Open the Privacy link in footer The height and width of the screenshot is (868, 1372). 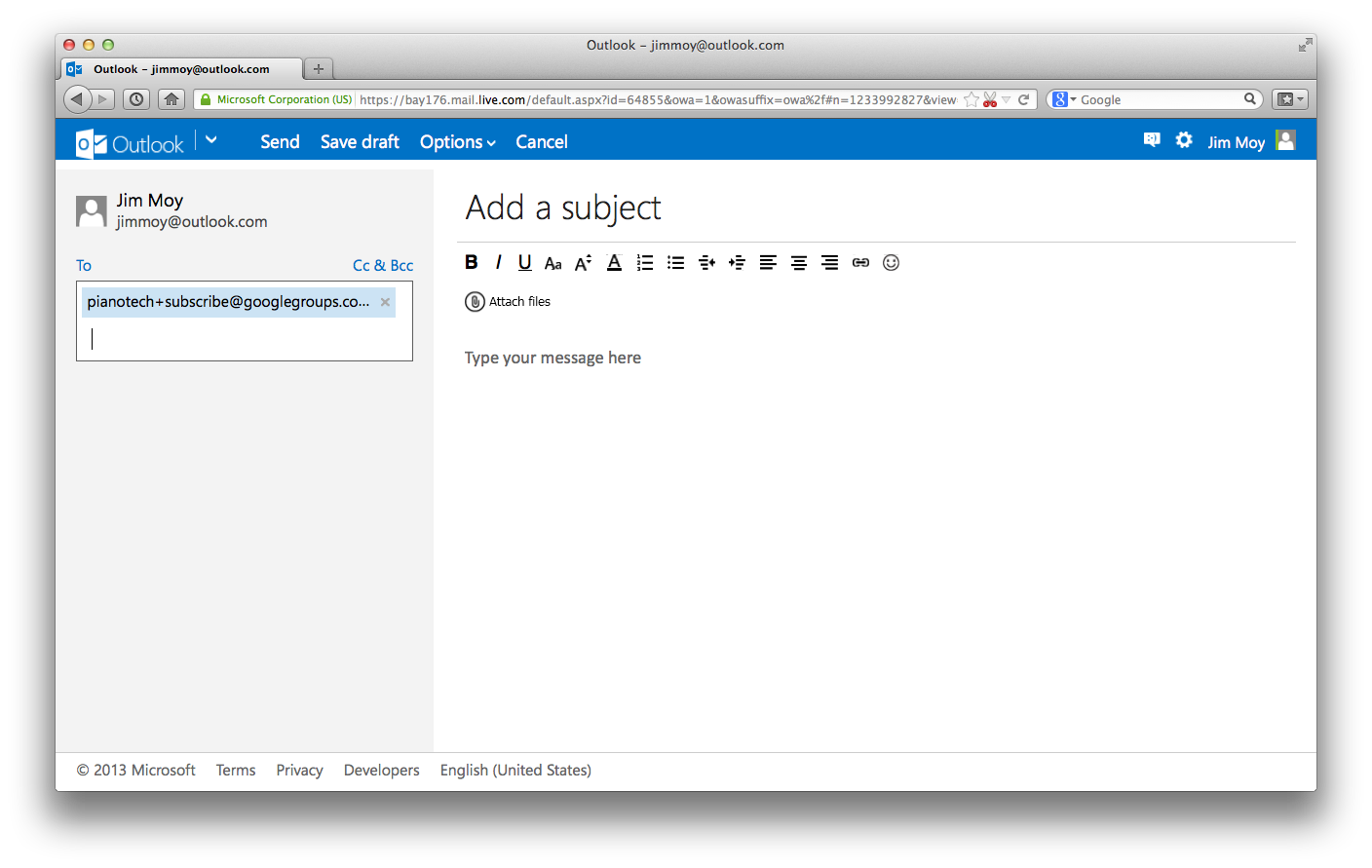point(299,771)
